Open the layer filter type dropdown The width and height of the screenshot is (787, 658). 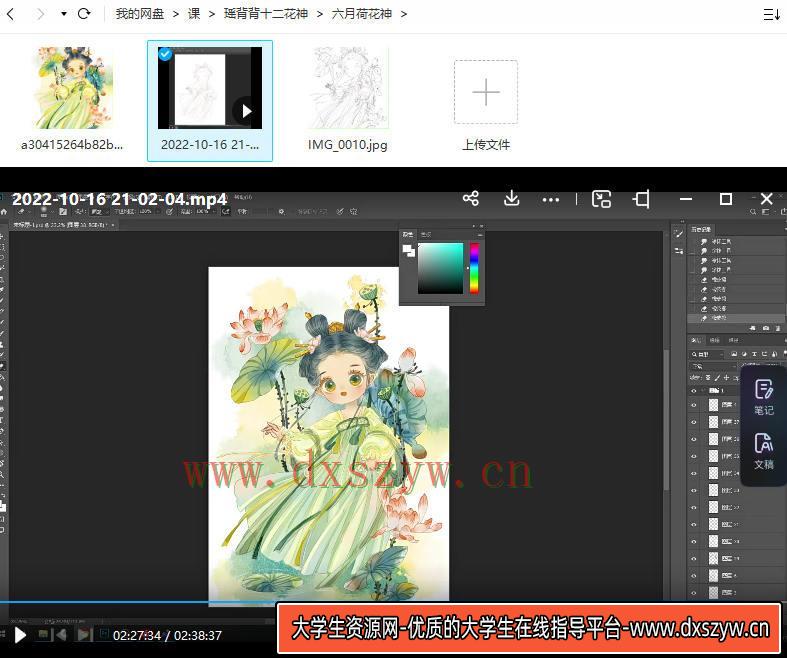click(706, 354)
